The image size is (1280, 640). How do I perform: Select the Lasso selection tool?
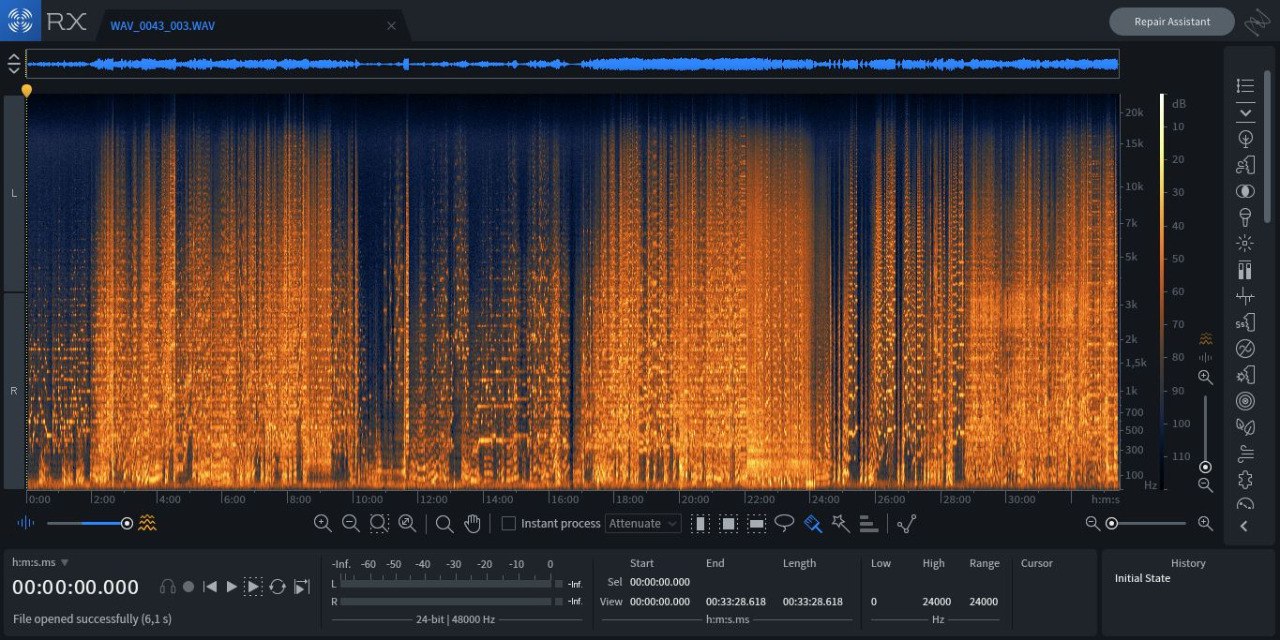coord(785,523)
